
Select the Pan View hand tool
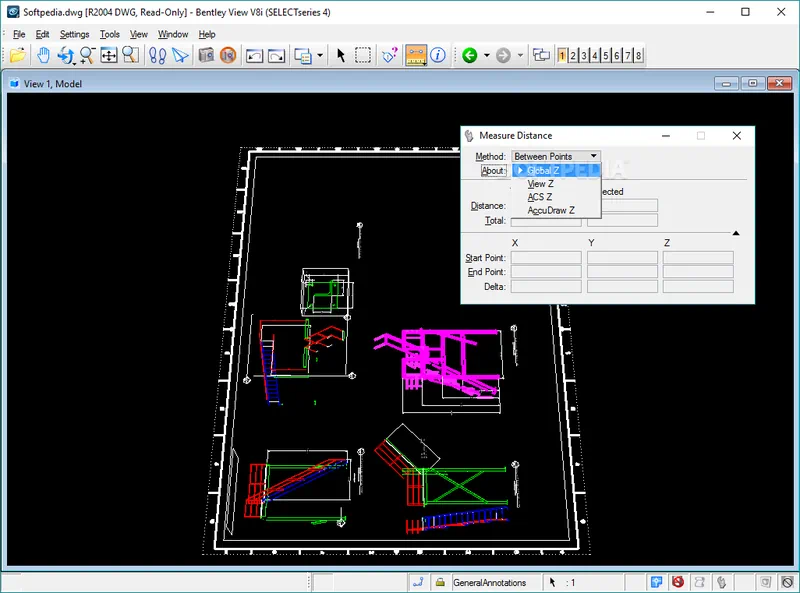click(43, 55)
